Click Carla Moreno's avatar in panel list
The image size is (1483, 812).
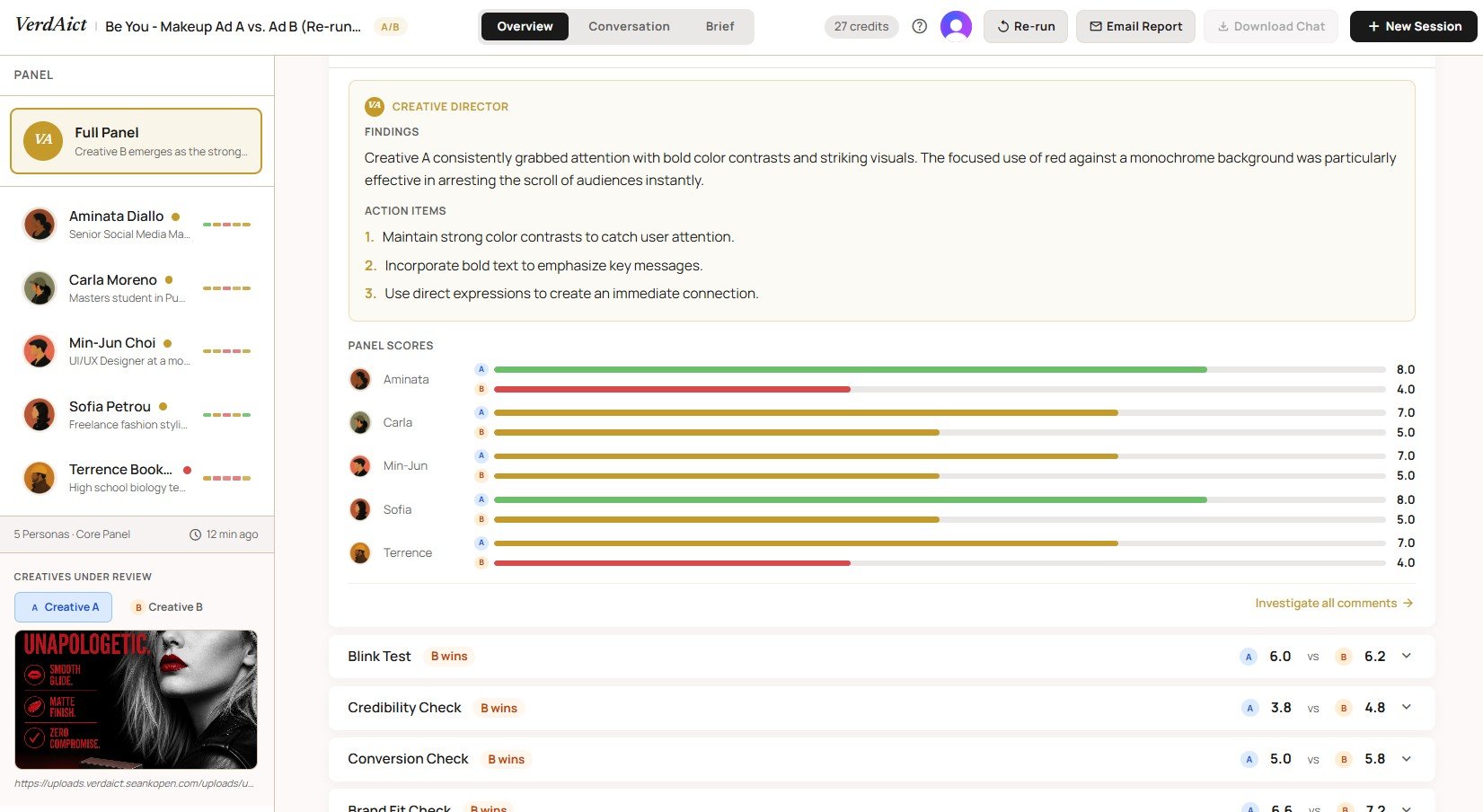pyautogui.click(x=40, y=288)
